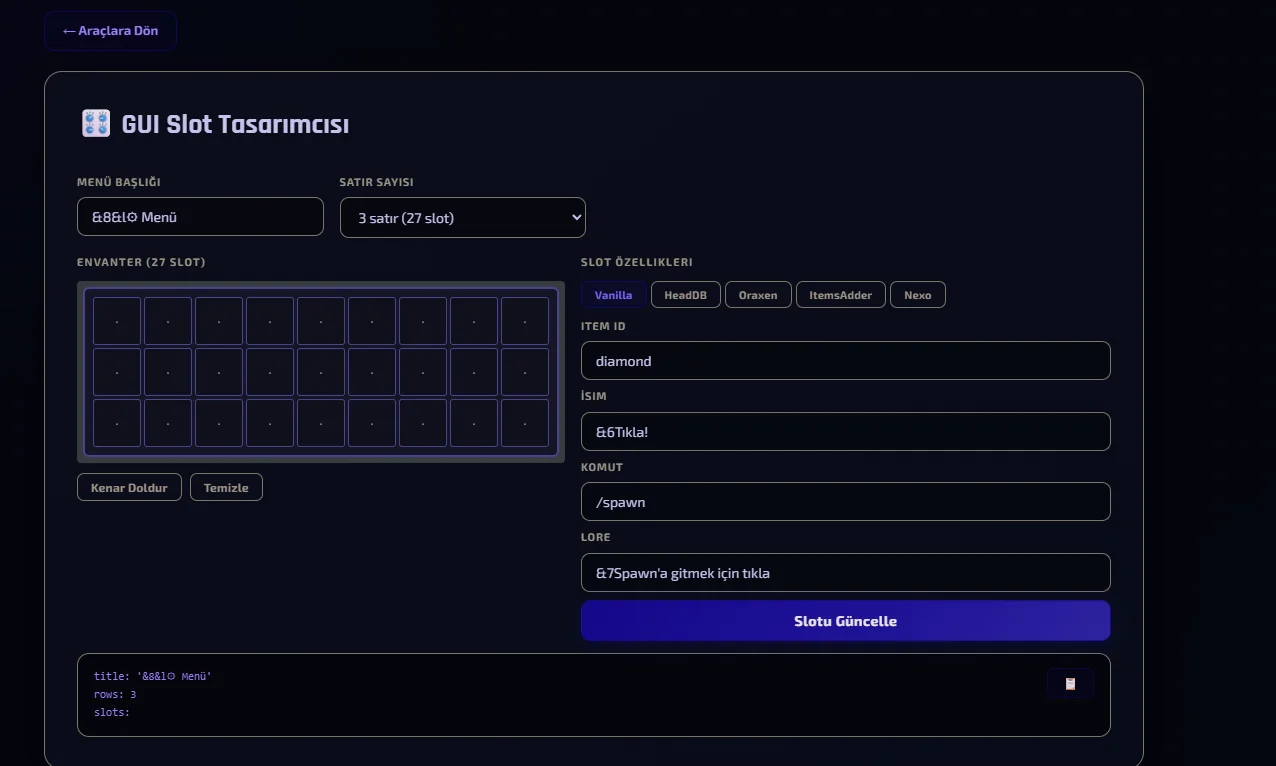Click the Item ID field containing 'diamond'
This screenshot has width=1276, height=766.
pyautogui.click(x=846, y=361)
